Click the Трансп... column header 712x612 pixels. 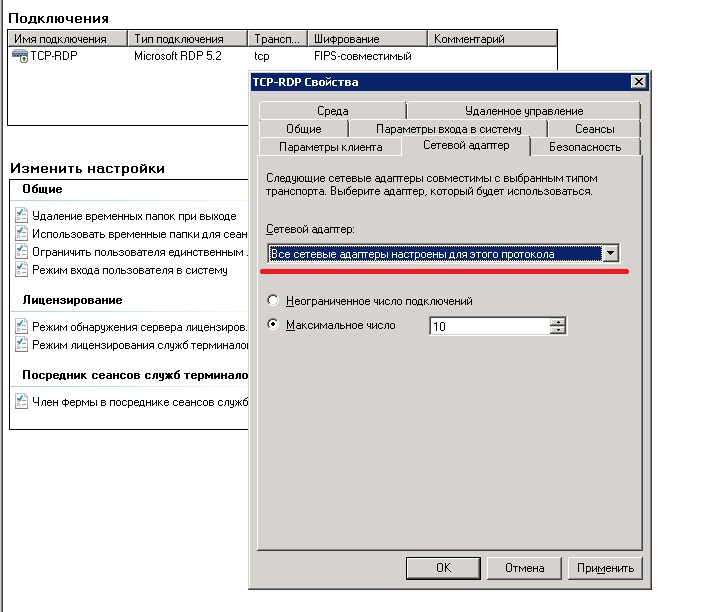pyautogui.click(x=277, y=39)
